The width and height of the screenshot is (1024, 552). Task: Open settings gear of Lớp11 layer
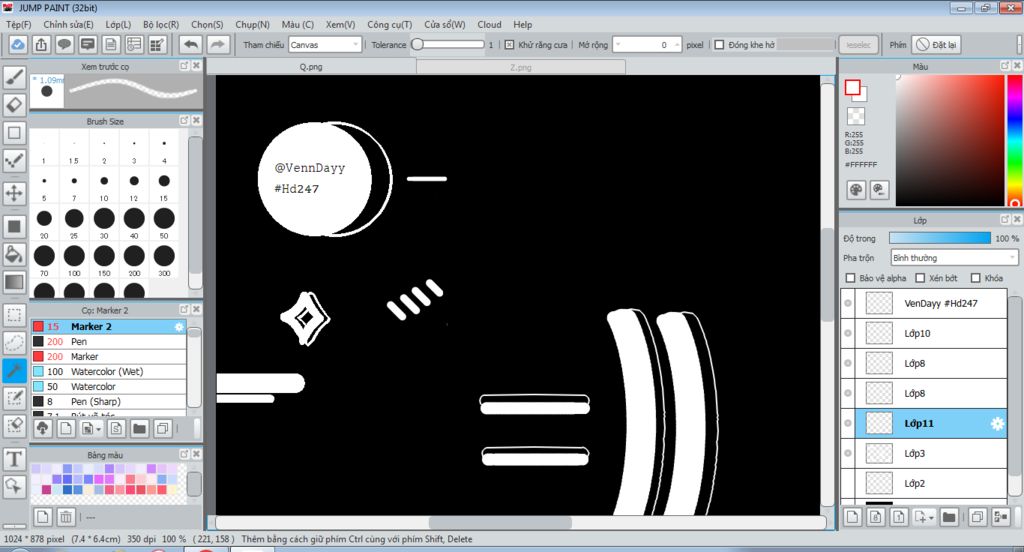coord(997,423)
